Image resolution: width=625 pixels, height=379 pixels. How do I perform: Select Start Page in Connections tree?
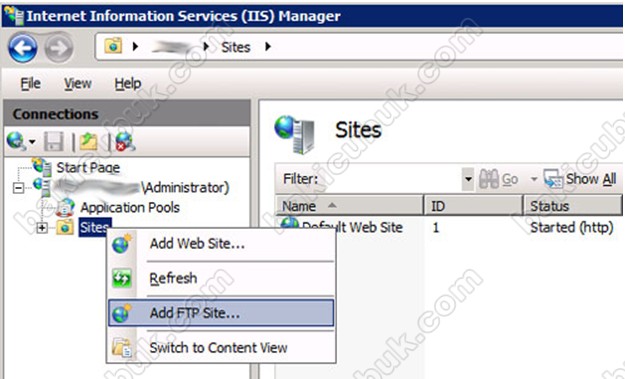pyautogui.click(x=88, y=168)
